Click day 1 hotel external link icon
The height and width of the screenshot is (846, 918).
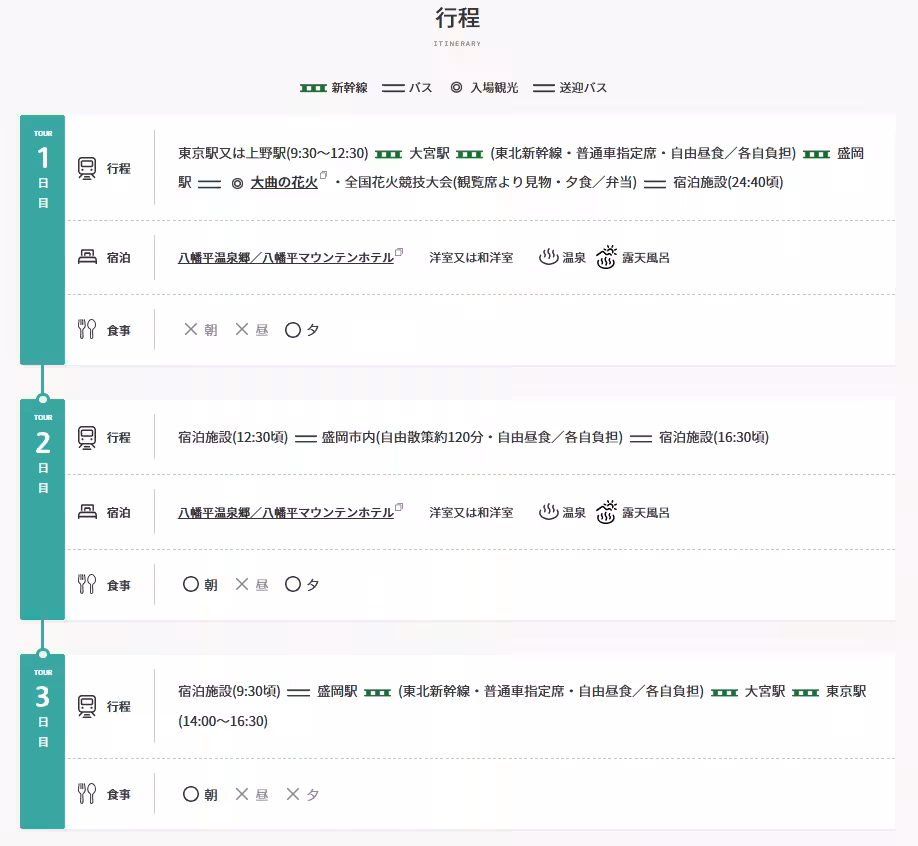[x=399, y=252]
